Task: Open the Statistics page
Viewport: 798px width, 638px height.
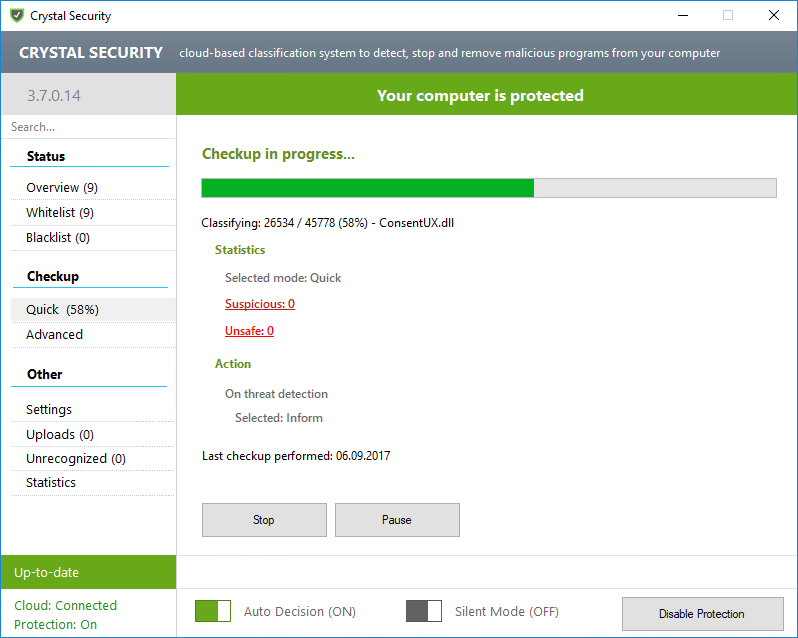Action: (x=51, y=483)
